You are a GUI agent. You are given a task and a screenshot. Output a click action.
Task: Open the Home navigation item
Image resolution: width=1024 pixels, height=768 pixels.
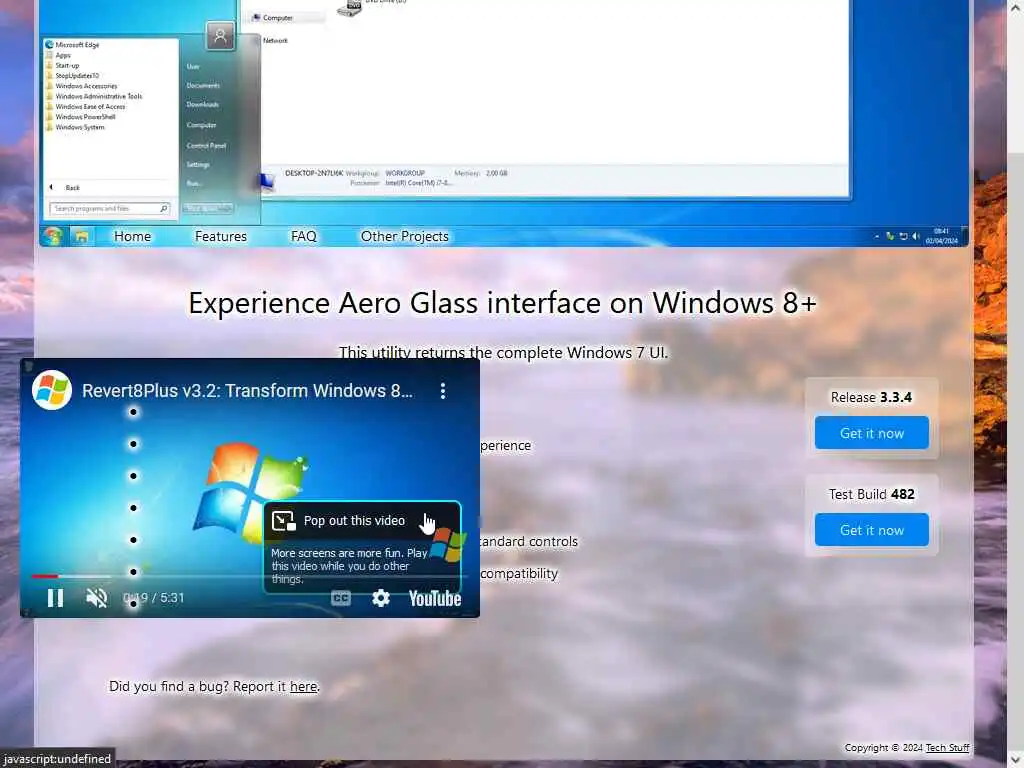click(x=132, y=236)
